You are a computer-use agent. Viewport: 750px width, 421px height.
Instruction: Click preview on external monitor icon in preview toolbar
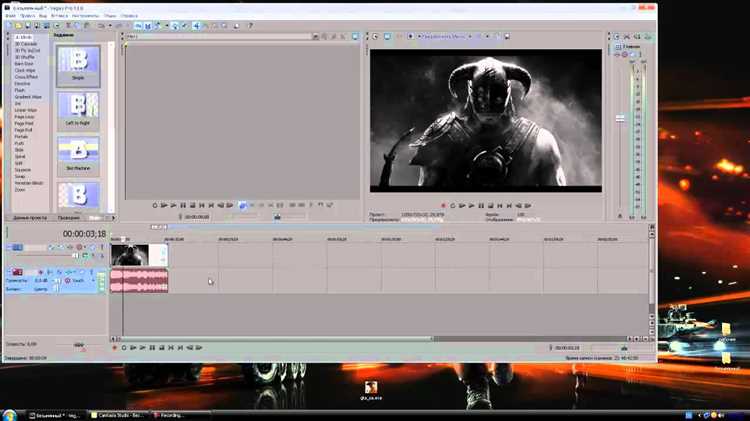click(387, 36)
